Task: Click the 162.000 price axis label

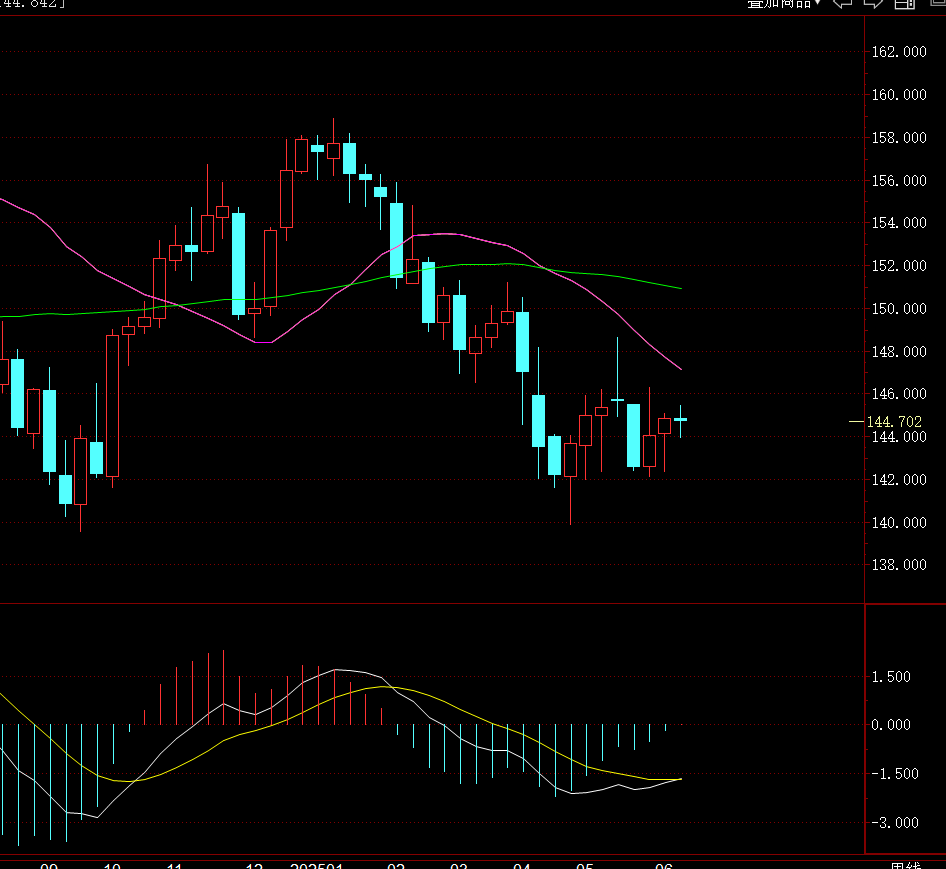Action: (x=899, y=52)
